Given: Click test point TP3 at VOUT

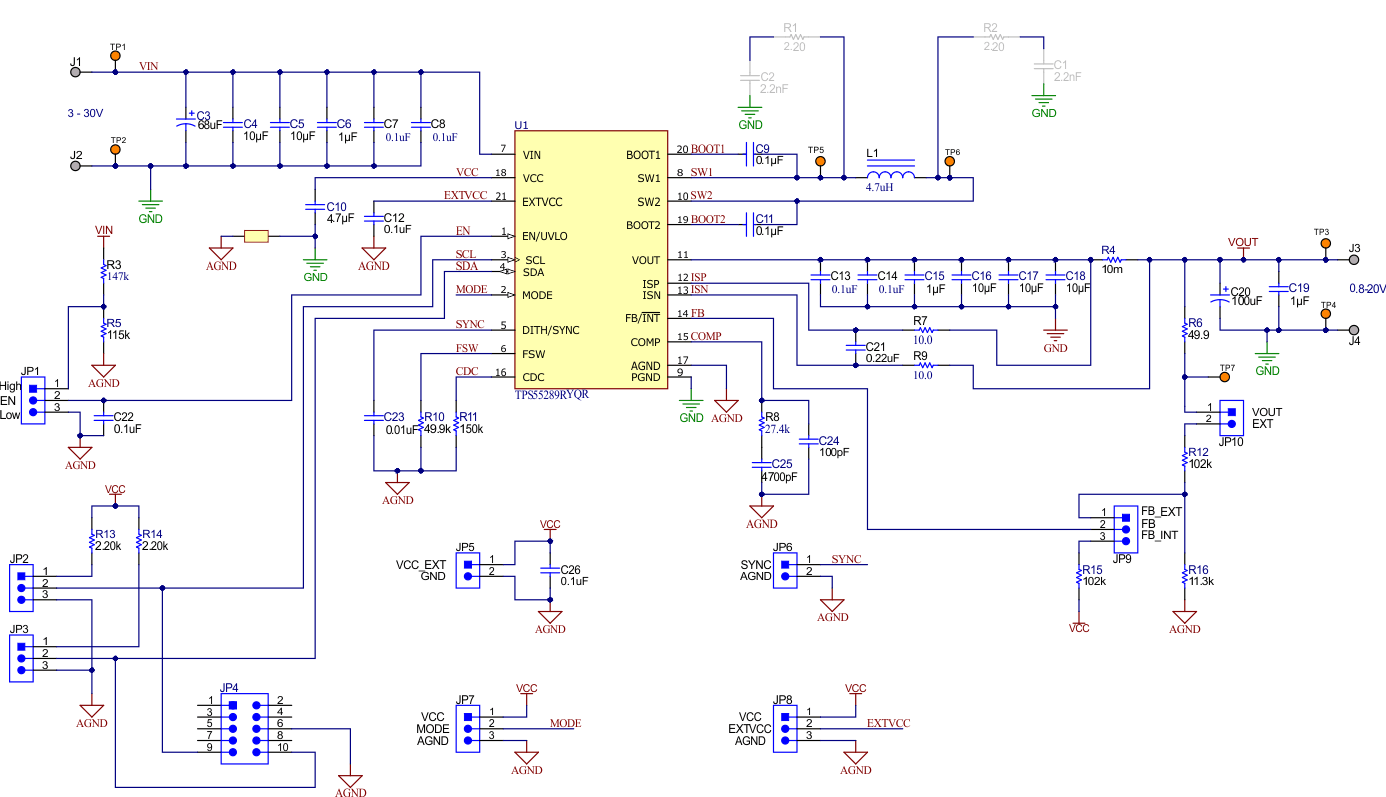Looking at the screenshot, I should 1324,243.
